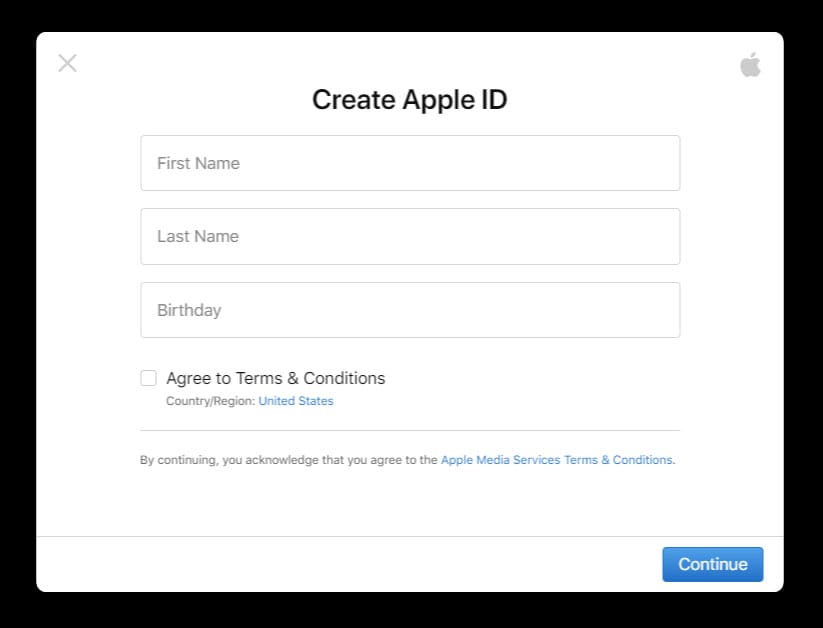The width and height of the screenshot is (823, 628).
Task: Click inside the Last Name field
Action: click(409, 236)
